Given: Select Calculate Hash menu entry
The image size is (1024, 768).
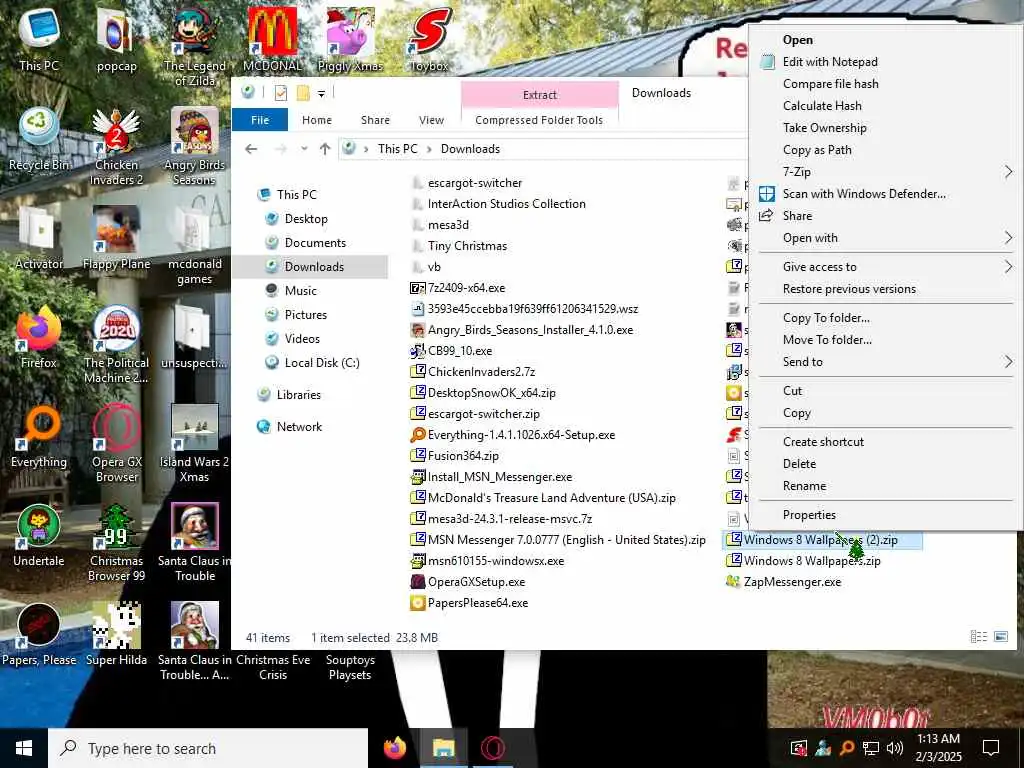Looking at the screenshot, I should point(885,106).
